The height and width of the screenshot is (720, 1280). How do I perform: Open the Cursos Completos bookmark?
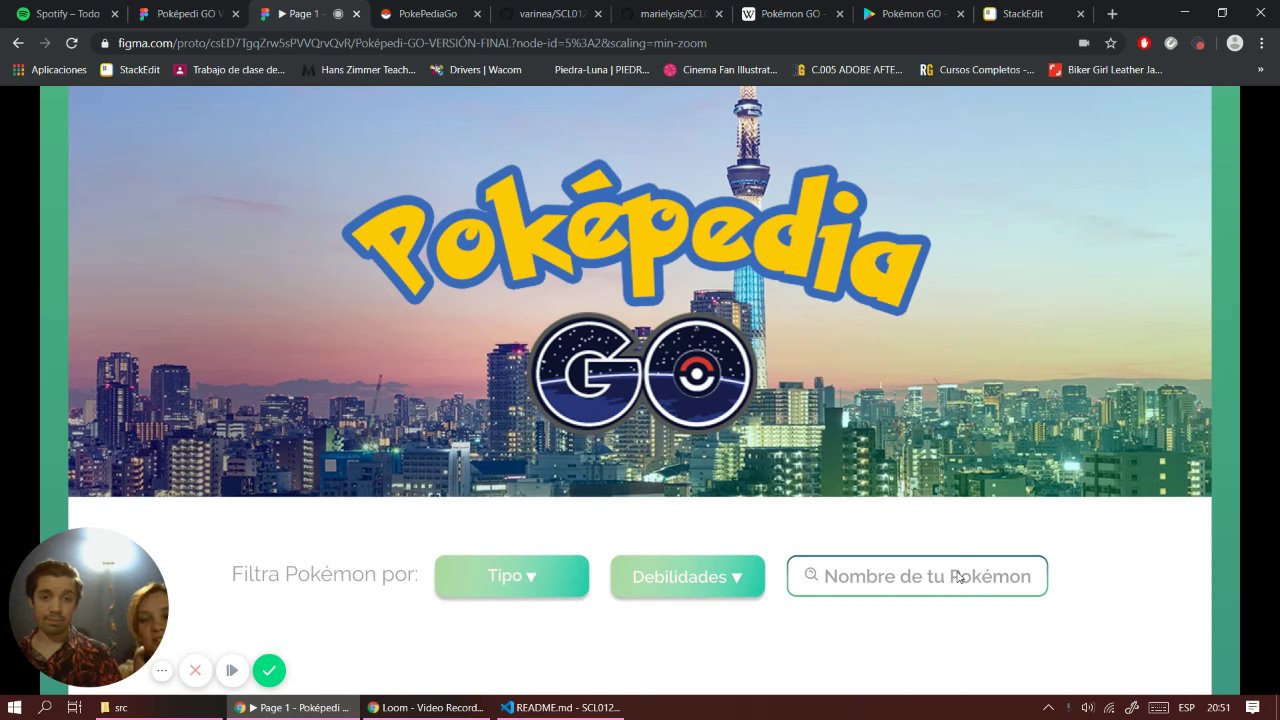[977, 70]
